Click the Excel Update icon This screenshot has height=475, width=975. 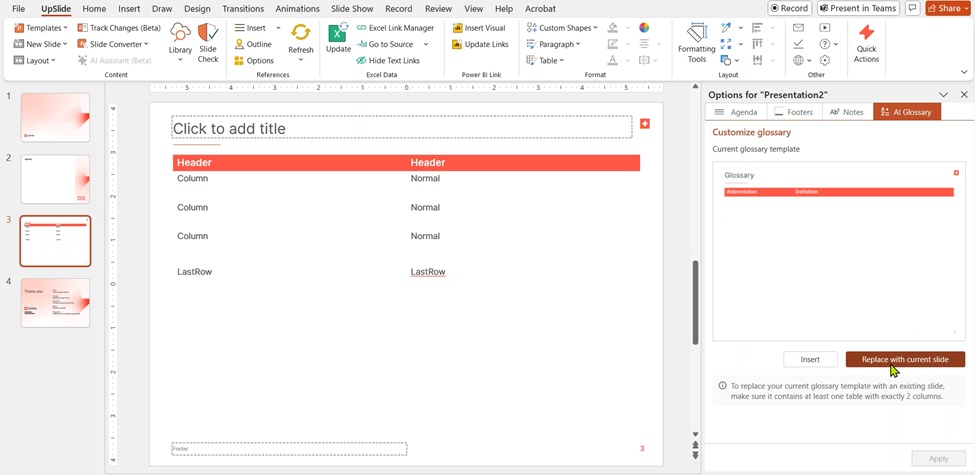[338, 40]
